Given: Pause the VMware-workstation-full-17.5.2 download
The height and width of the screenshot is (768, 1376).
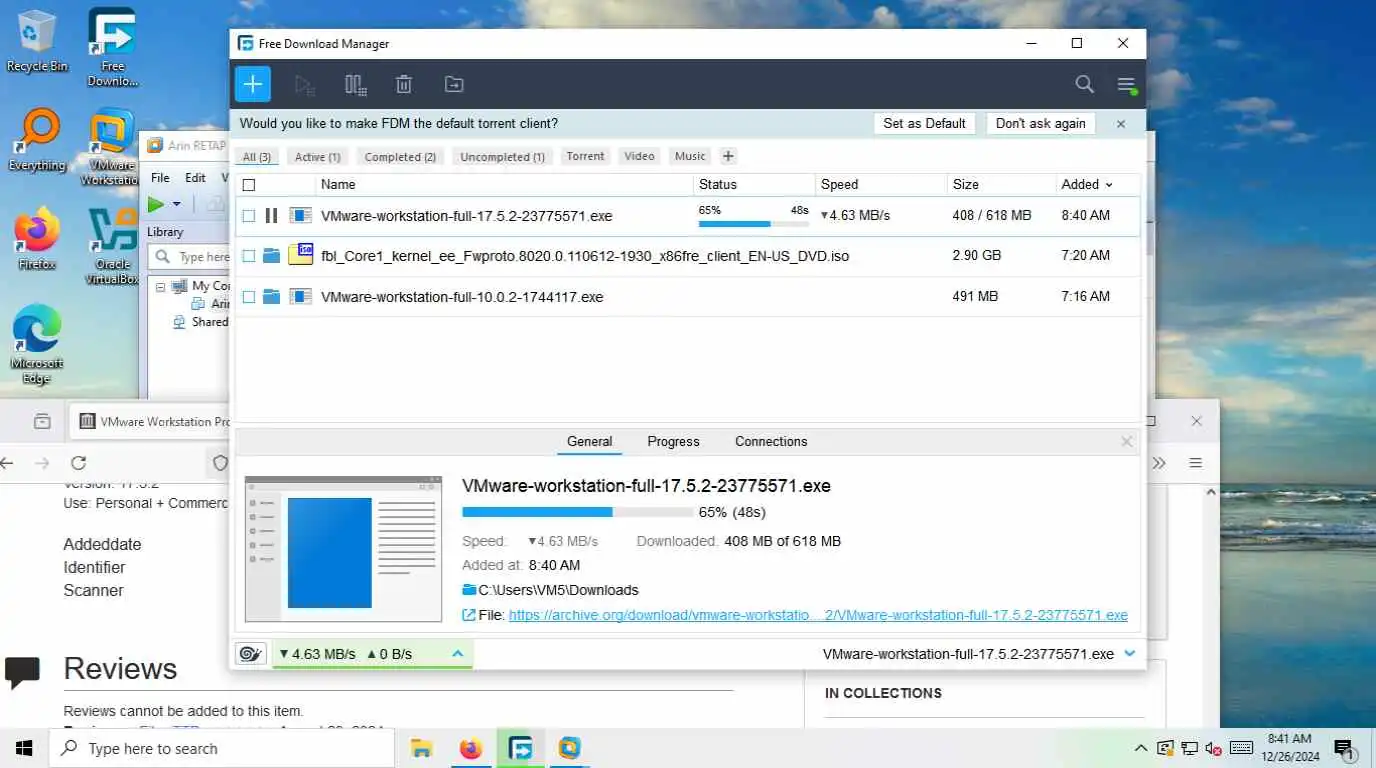Looking at the screenshot, I should click(271, 215).
